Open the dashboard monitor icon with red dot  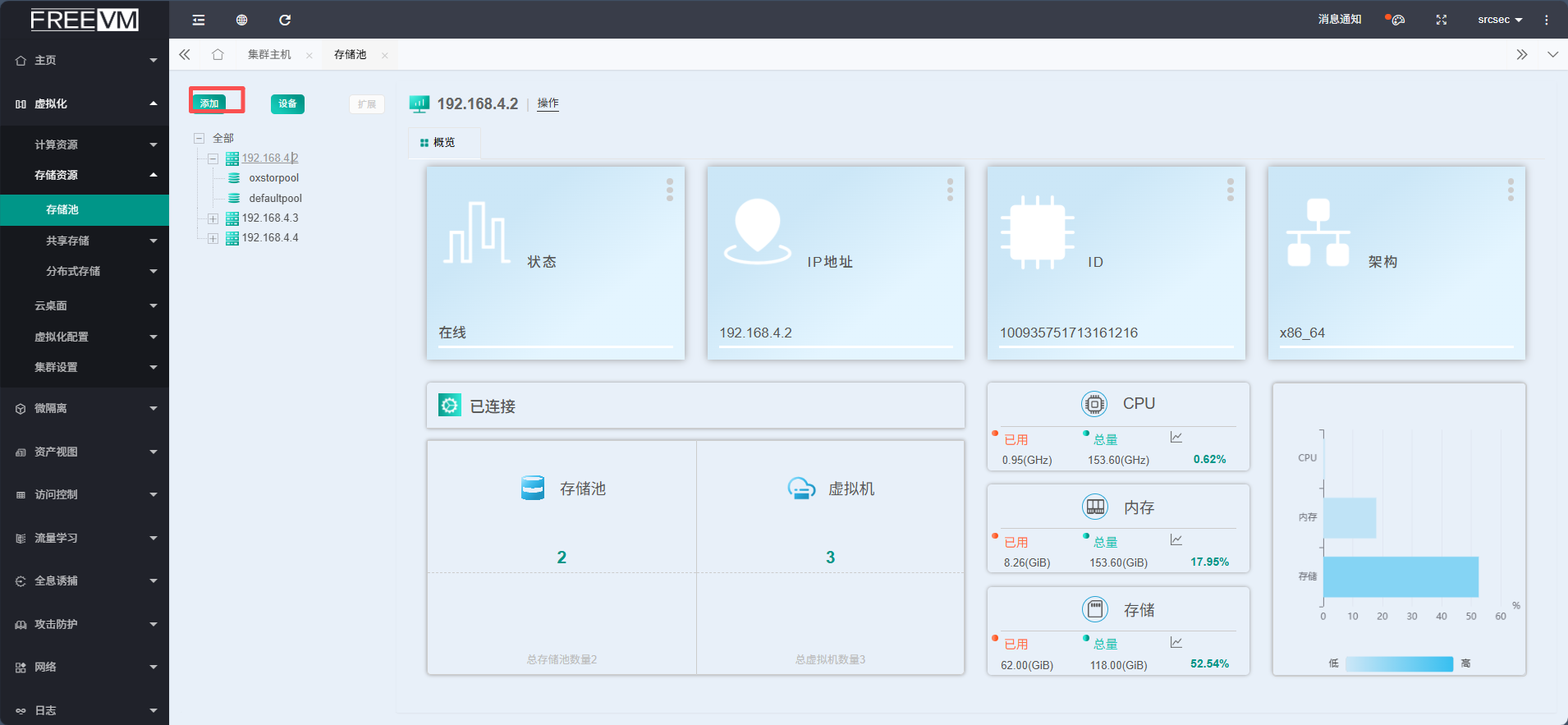point(1396,20)
